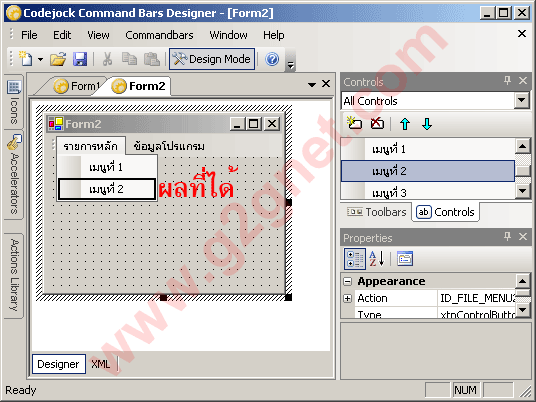The height and width of the screenshot is (402, 536).
Task: Click the New document toolbar icon
Action: (26, 59)
